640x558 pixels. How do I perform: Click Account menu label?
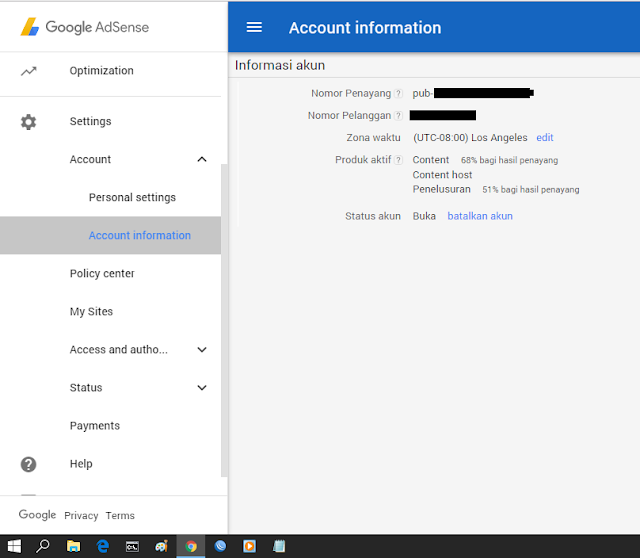pos(90,159)
